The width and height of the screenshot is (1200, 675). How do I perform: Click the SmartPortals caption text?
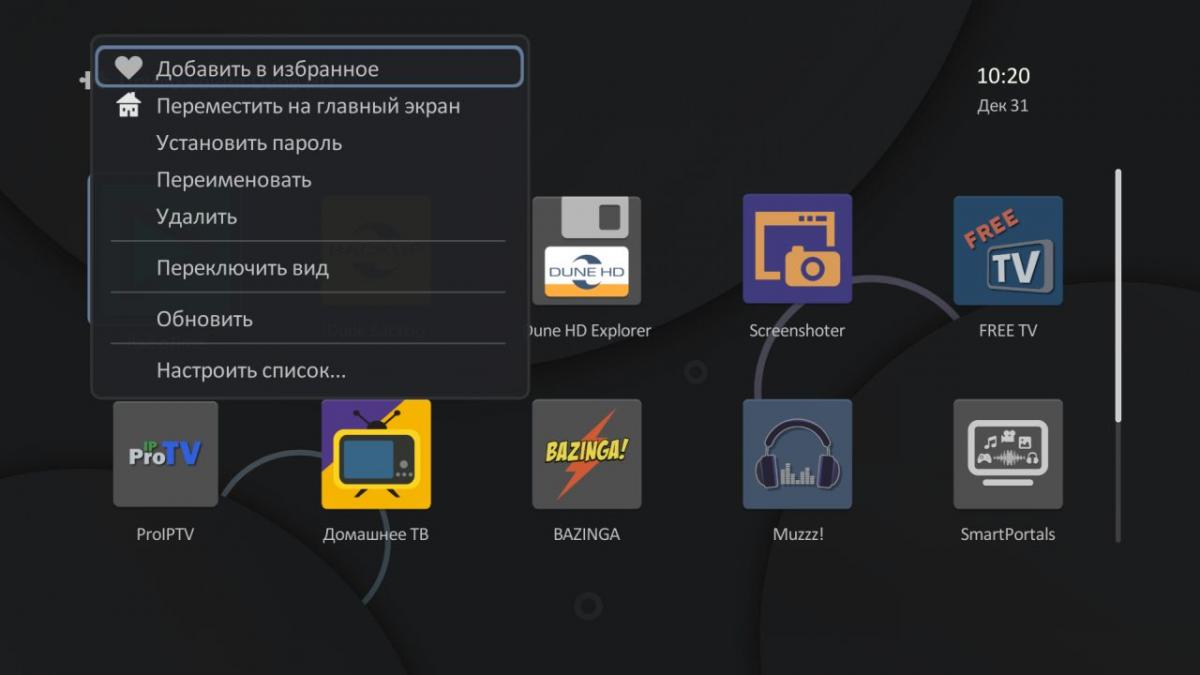1008,534
